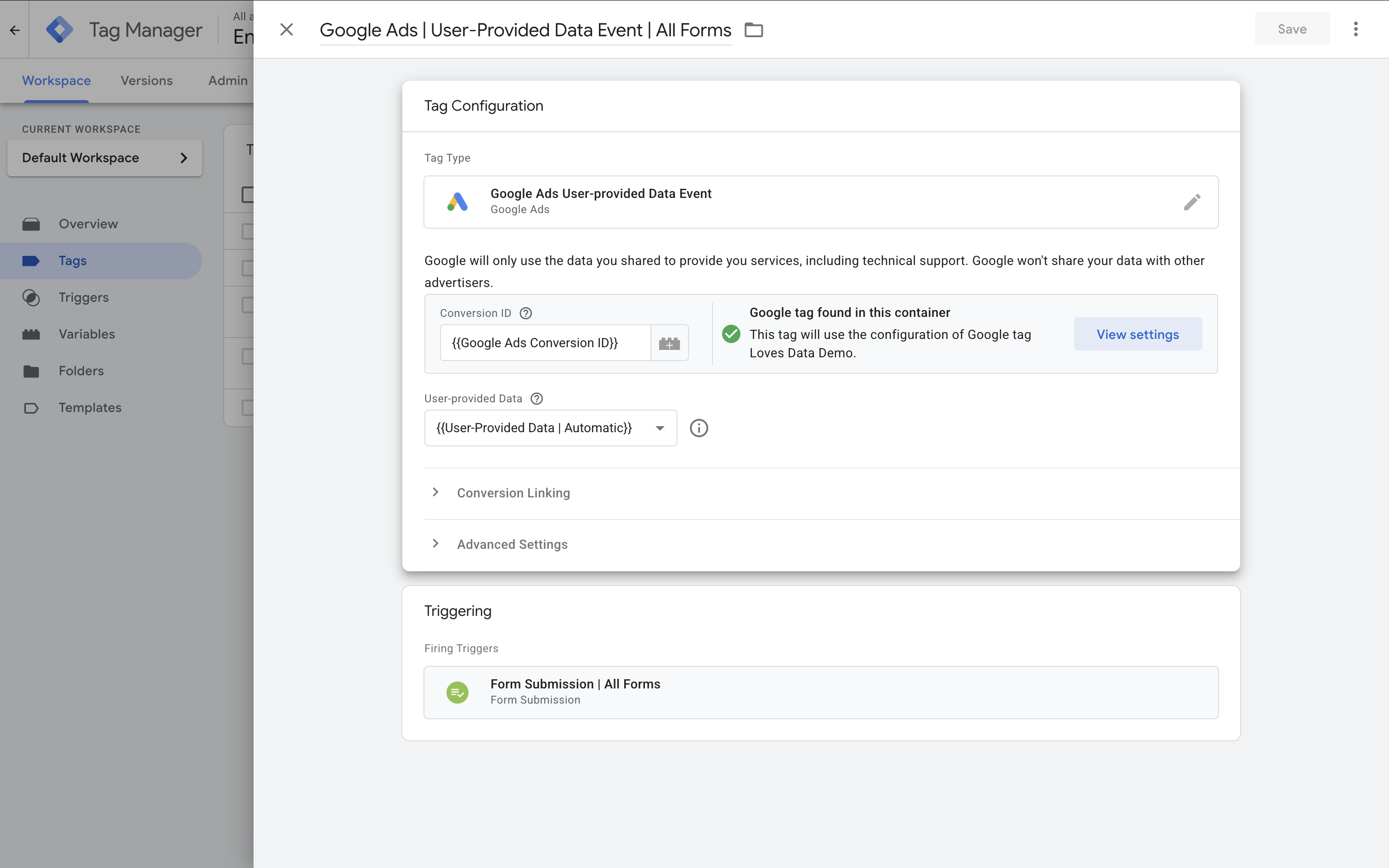Click the Tag Manager logo

coord(60,30)
